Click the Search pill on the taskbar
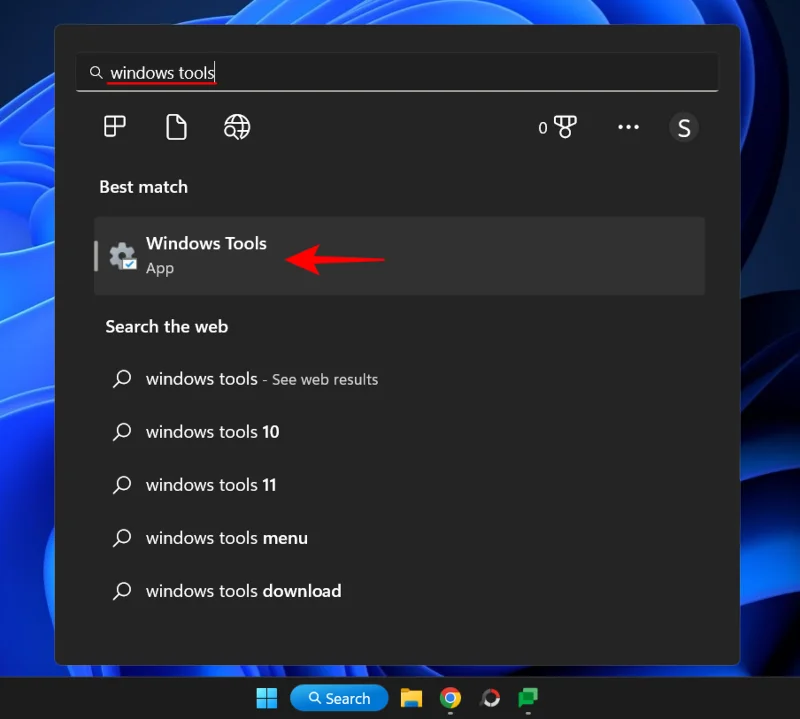Image resolution: width=800 pixels, height=719 pixels. (339, 698)
